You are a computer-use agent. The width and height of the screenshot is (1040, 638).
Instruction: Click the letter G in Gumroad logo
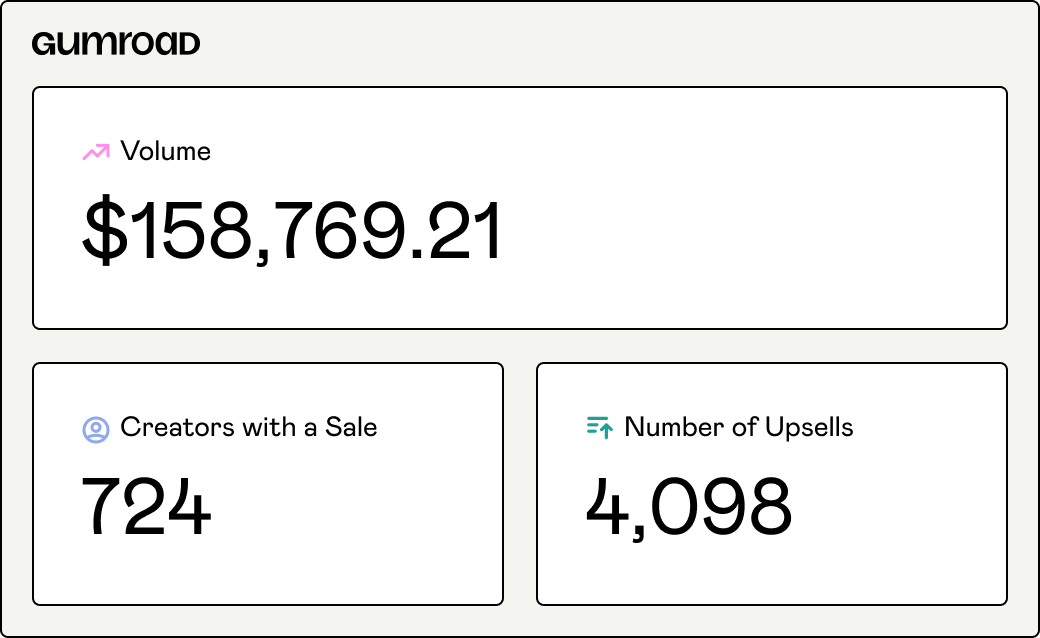[44, 44]
